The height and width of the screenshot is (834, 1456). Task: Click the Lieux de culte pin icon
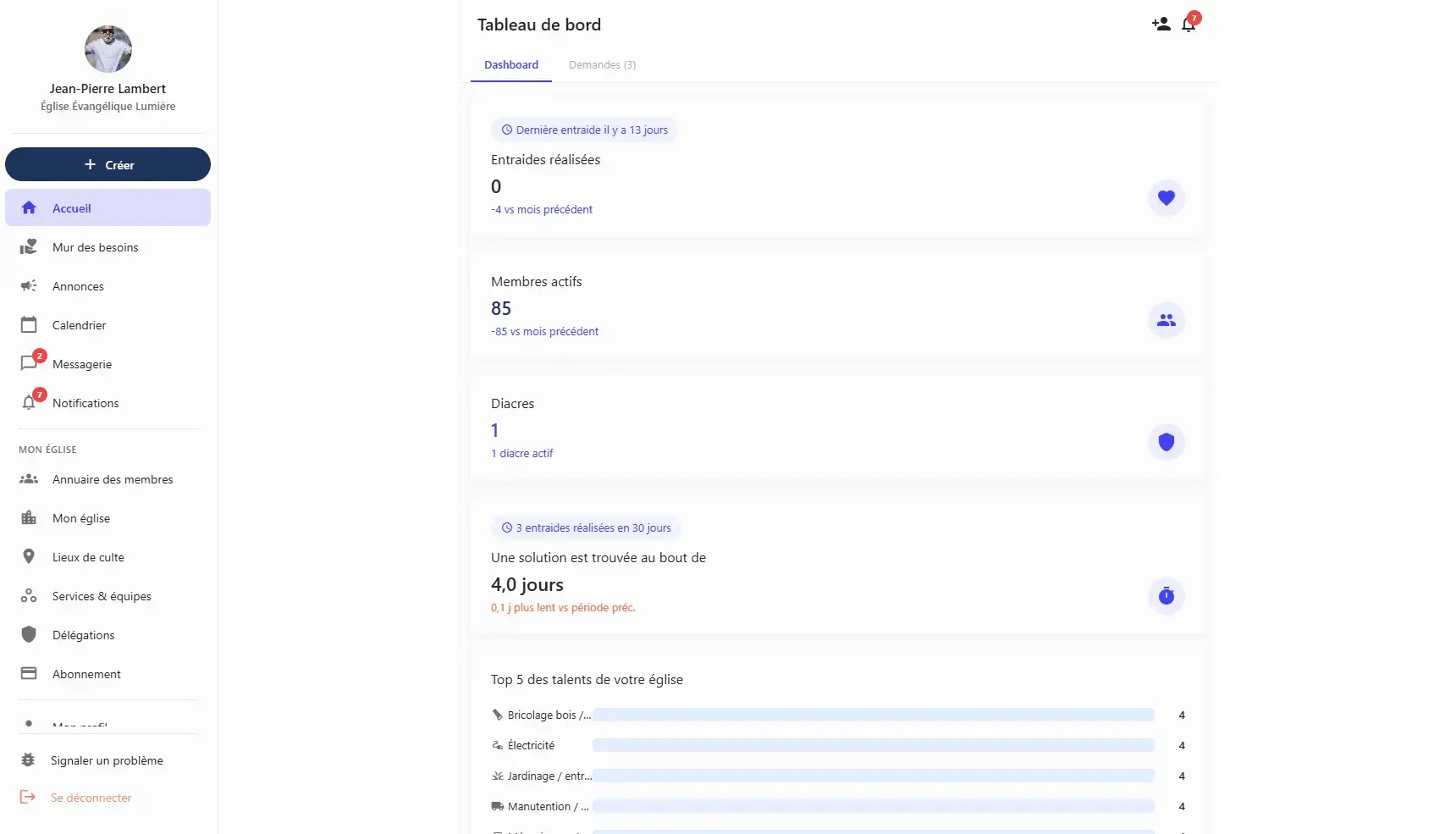[29, 557]
